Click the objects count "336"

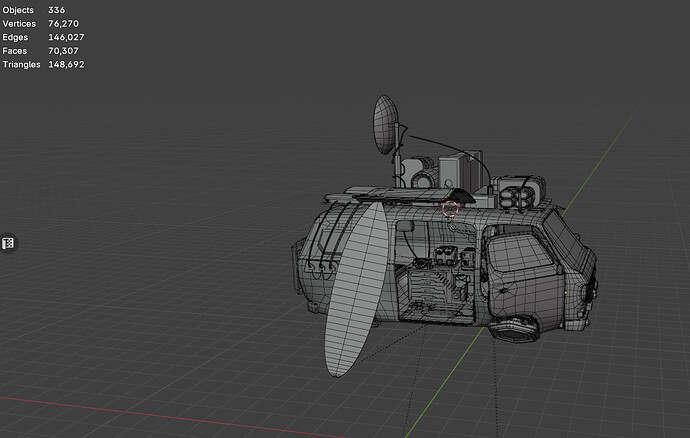(56, 10)
